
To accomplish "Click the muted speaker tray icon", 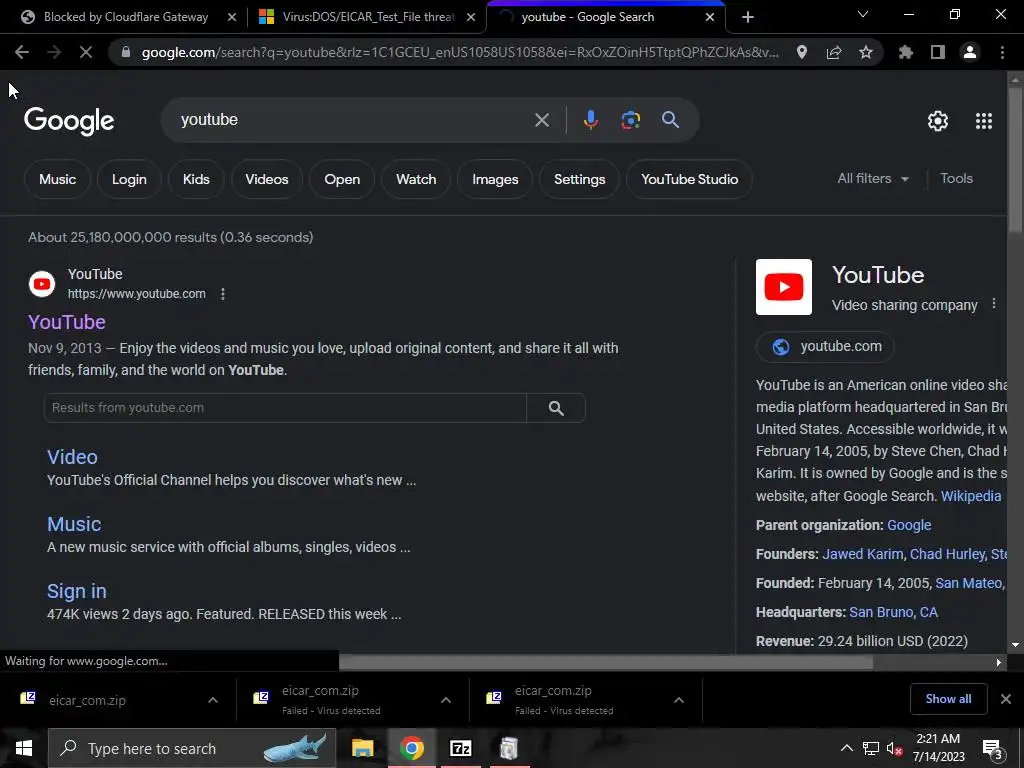I will click(894, 749).
